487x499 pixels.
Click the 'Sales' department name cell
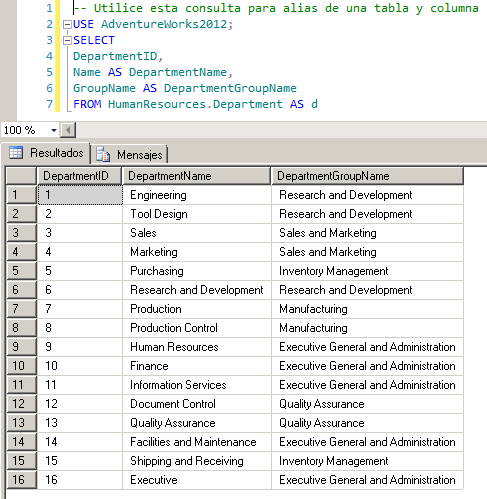pos(197,233)
